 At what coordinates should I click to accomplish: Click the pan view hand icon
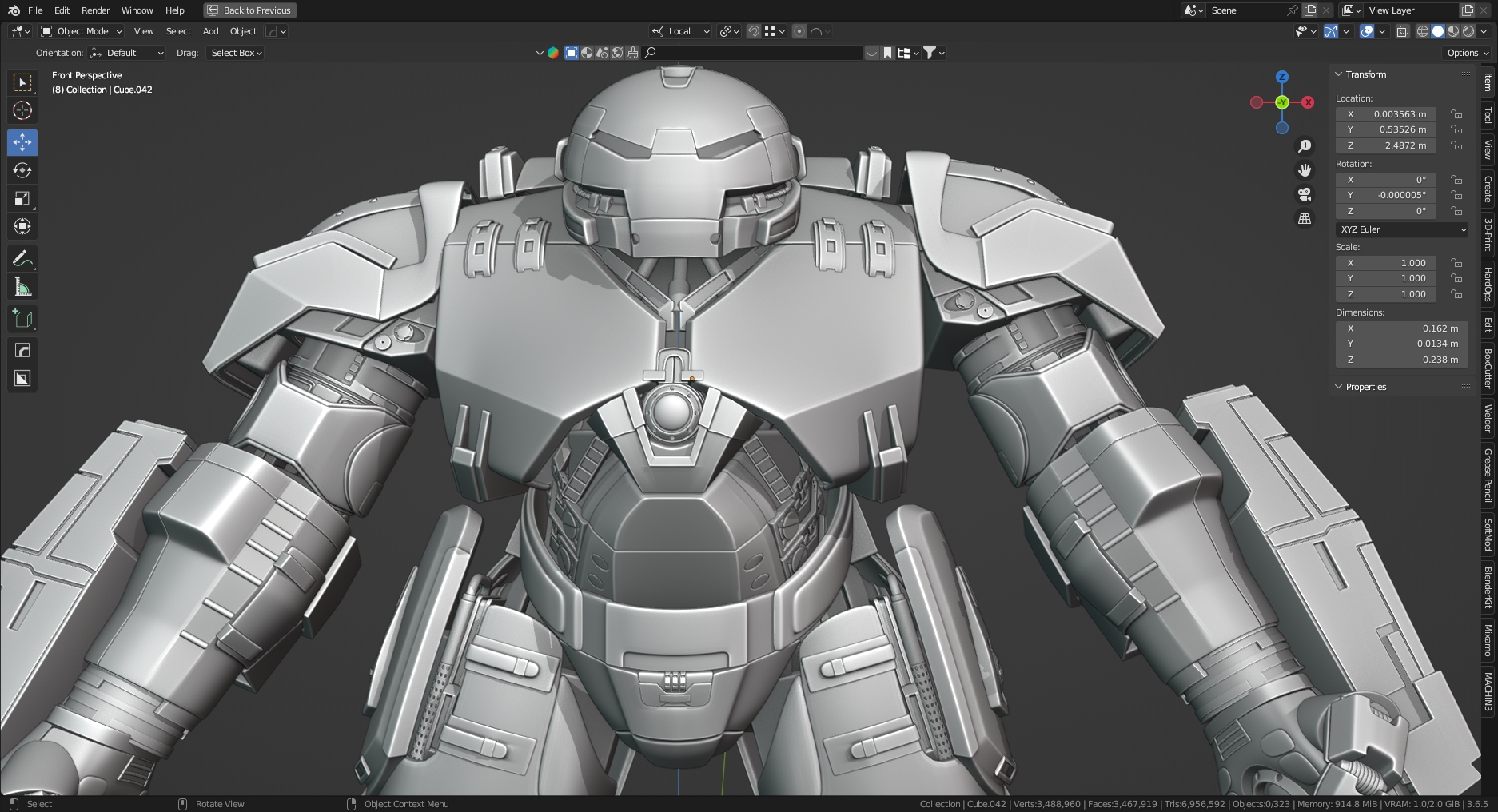tap(1305, 170)
